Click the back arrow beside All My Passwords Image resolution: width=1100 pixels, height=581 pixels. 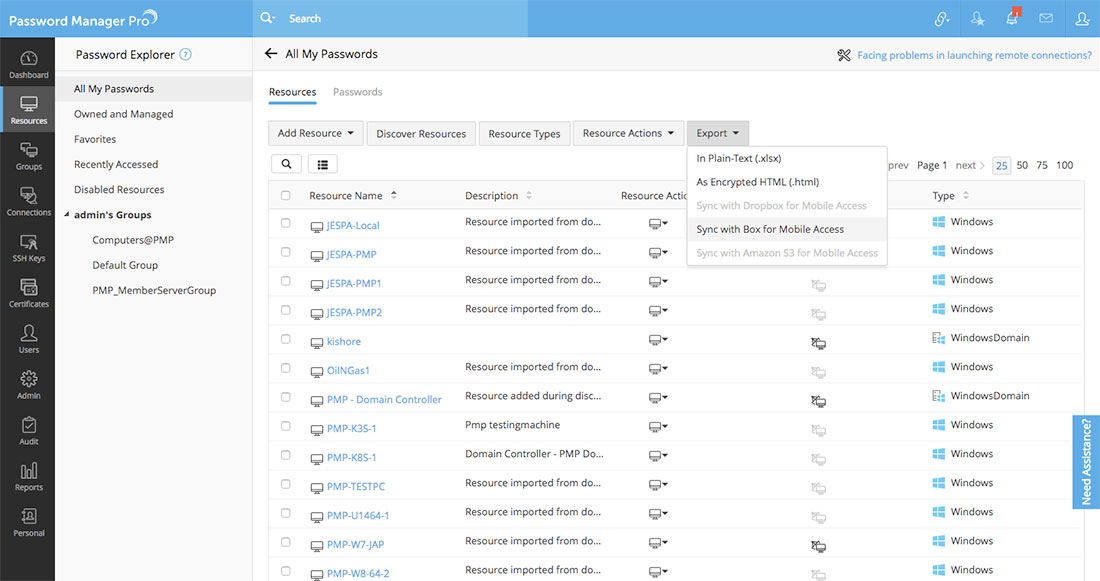(x=270, y=54)
